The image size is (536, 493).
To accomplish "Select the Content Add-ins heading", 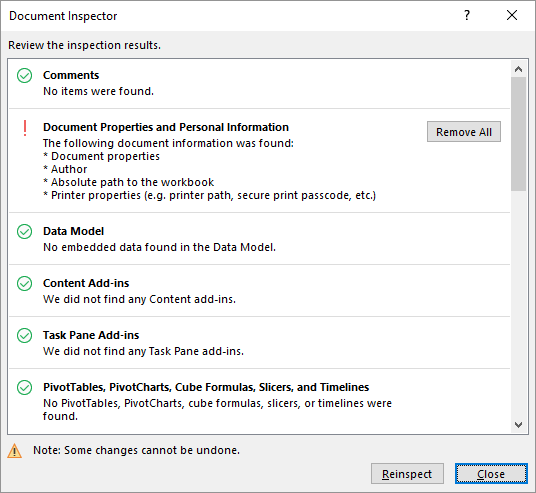I will (86, 283).
